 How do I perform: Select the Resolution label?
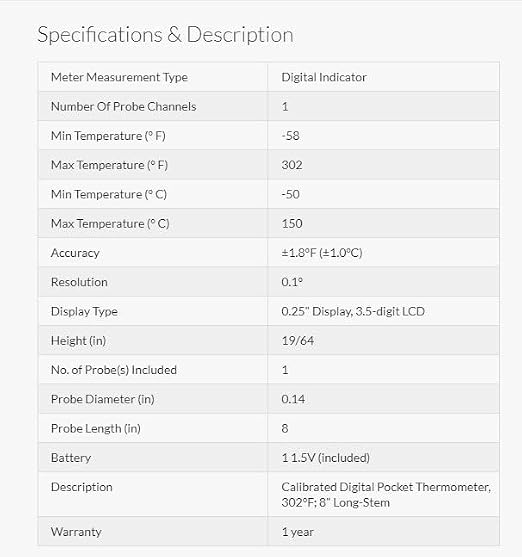point(79,282)
